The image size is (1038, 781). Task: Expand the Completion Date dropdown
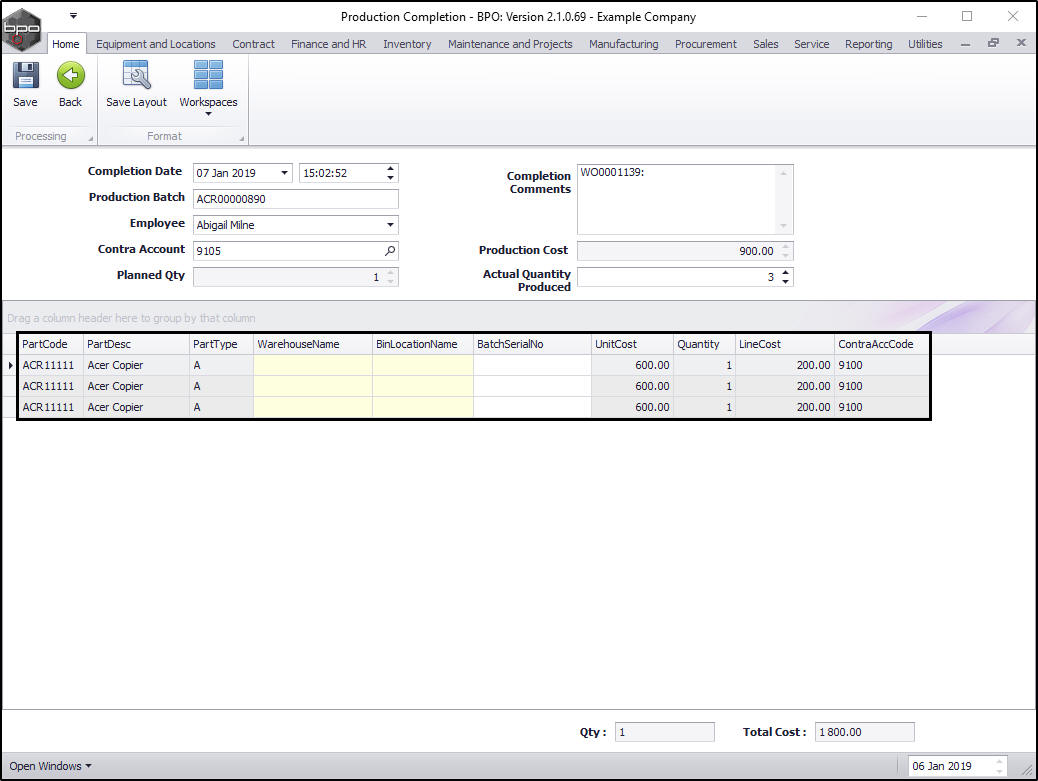pyautogui.click(x=284, y=173)
